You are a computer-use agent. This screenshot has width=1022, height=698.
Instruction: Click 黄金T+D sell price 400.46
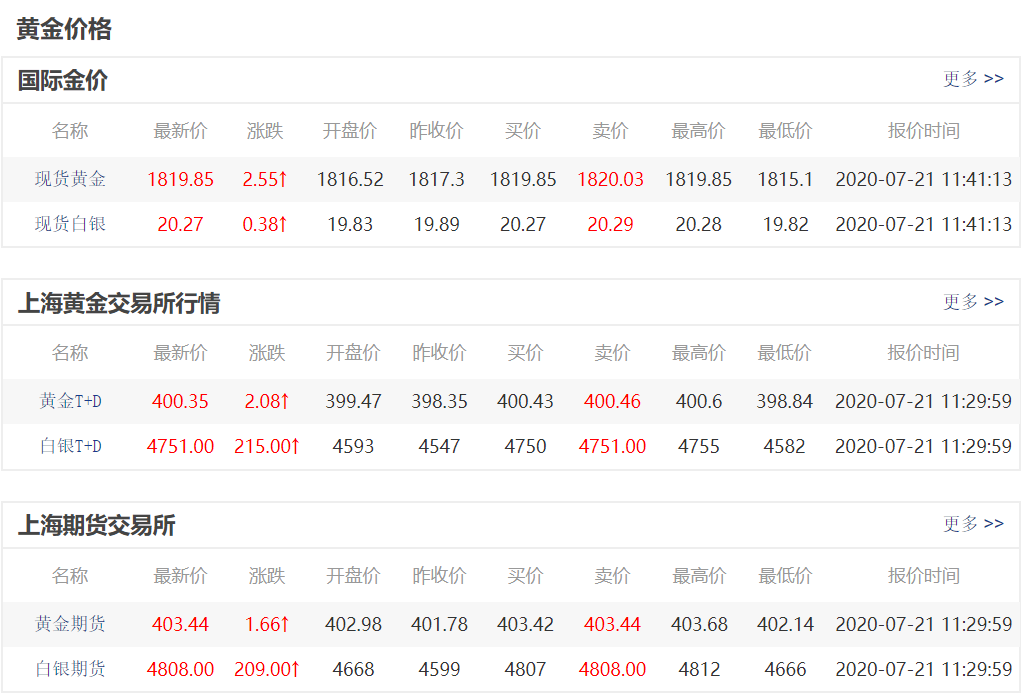[612, 401]
